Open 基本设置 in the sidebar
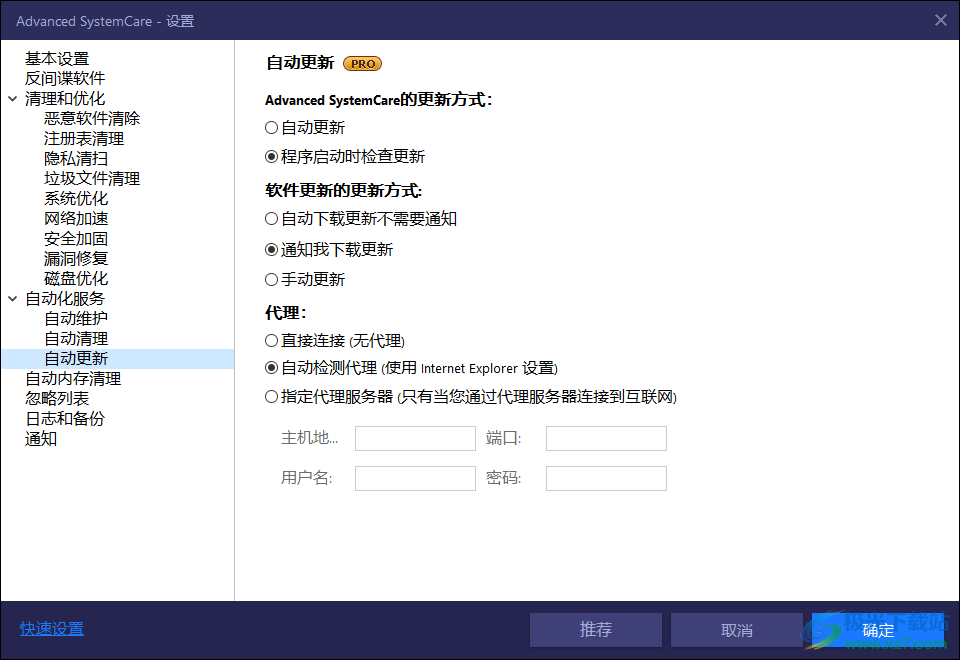 pyautogui.click(x=57, y=59)
